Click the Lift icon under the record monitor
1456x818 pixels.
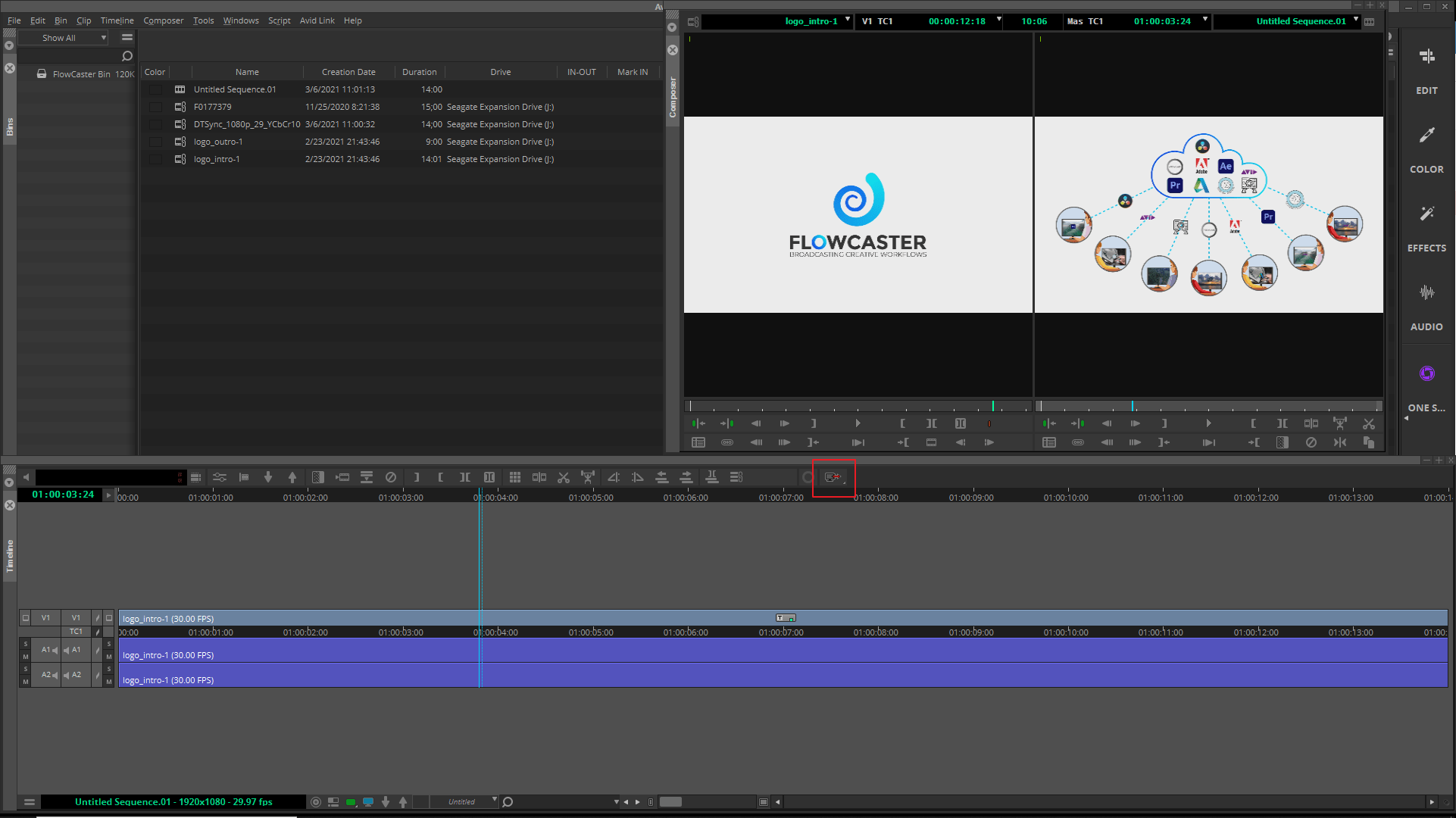click(x=1340, y=423)
